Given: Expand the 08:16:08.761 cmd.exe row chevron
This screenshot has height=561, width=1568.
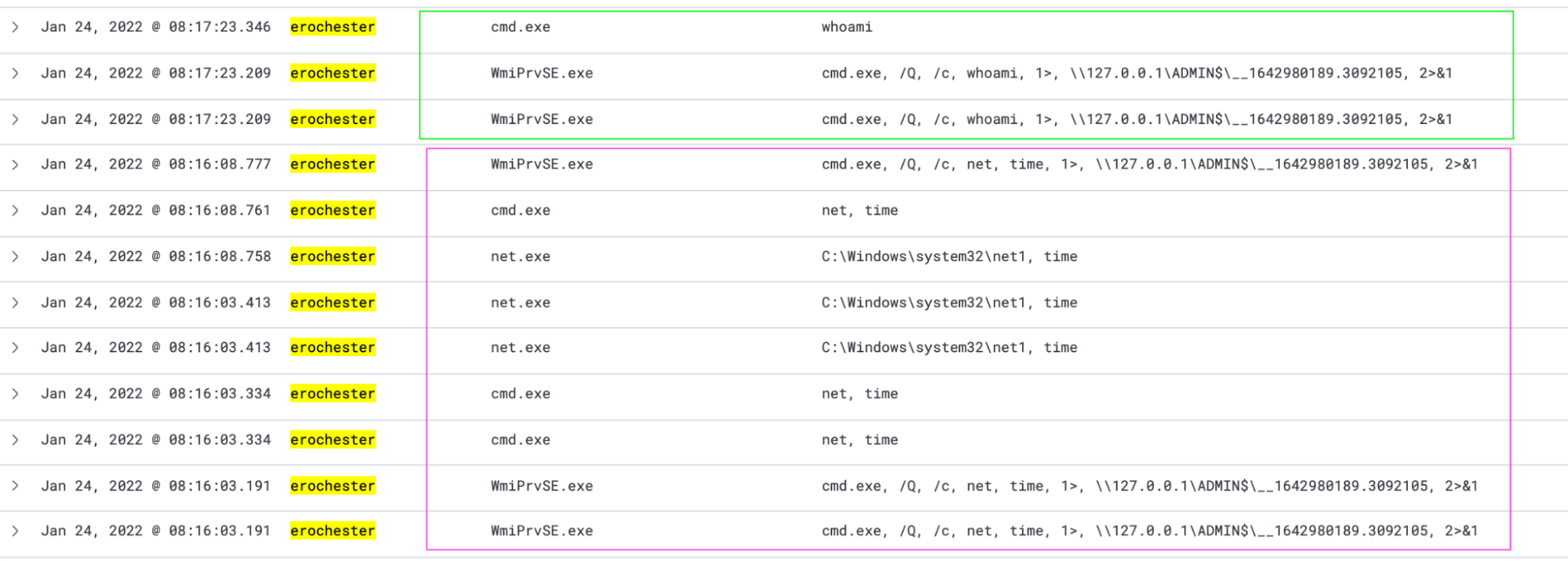Looking at the screenshot, I should 15,211.
